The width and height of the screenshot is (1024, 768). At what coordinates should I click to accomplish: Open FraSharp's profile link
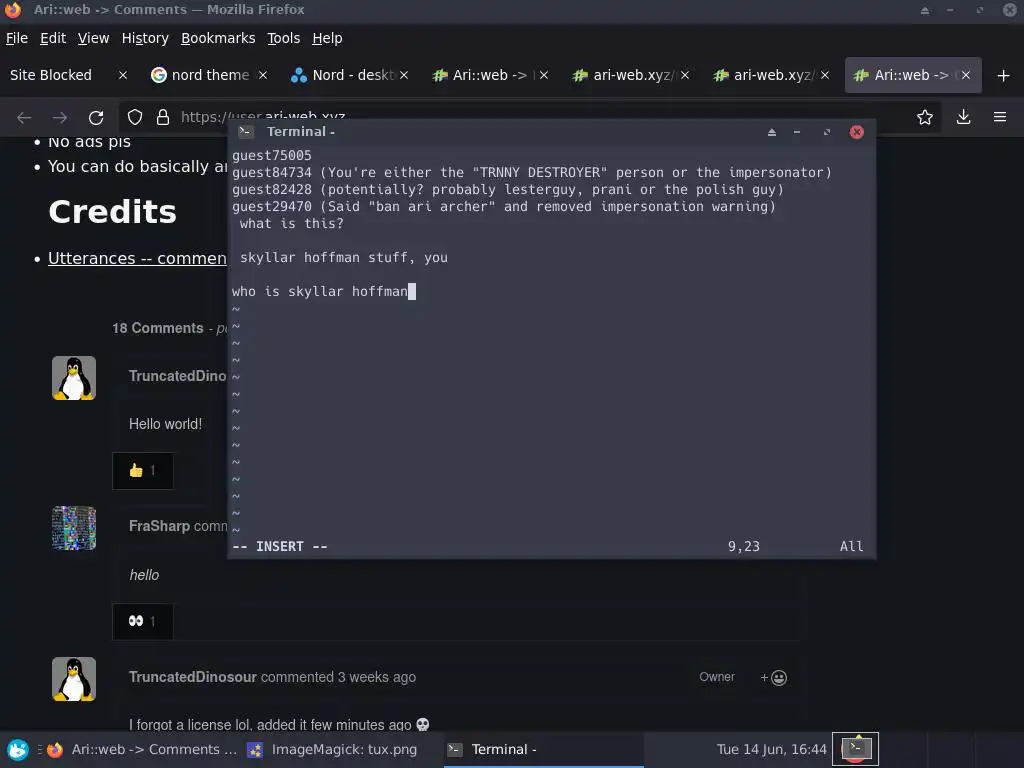point(159,526)
